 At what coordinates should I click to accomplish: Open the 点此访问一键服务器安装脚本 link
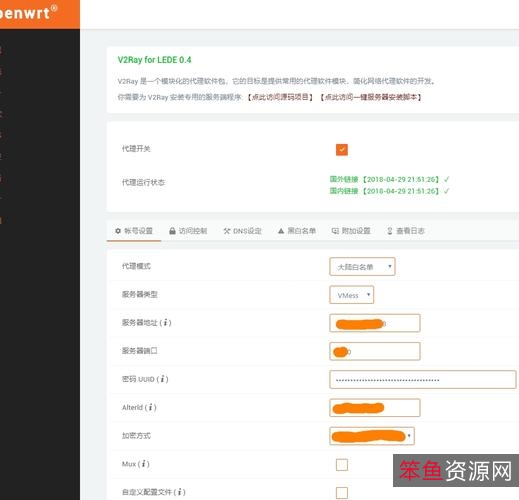pyautogui.click(x=371, y=97)
